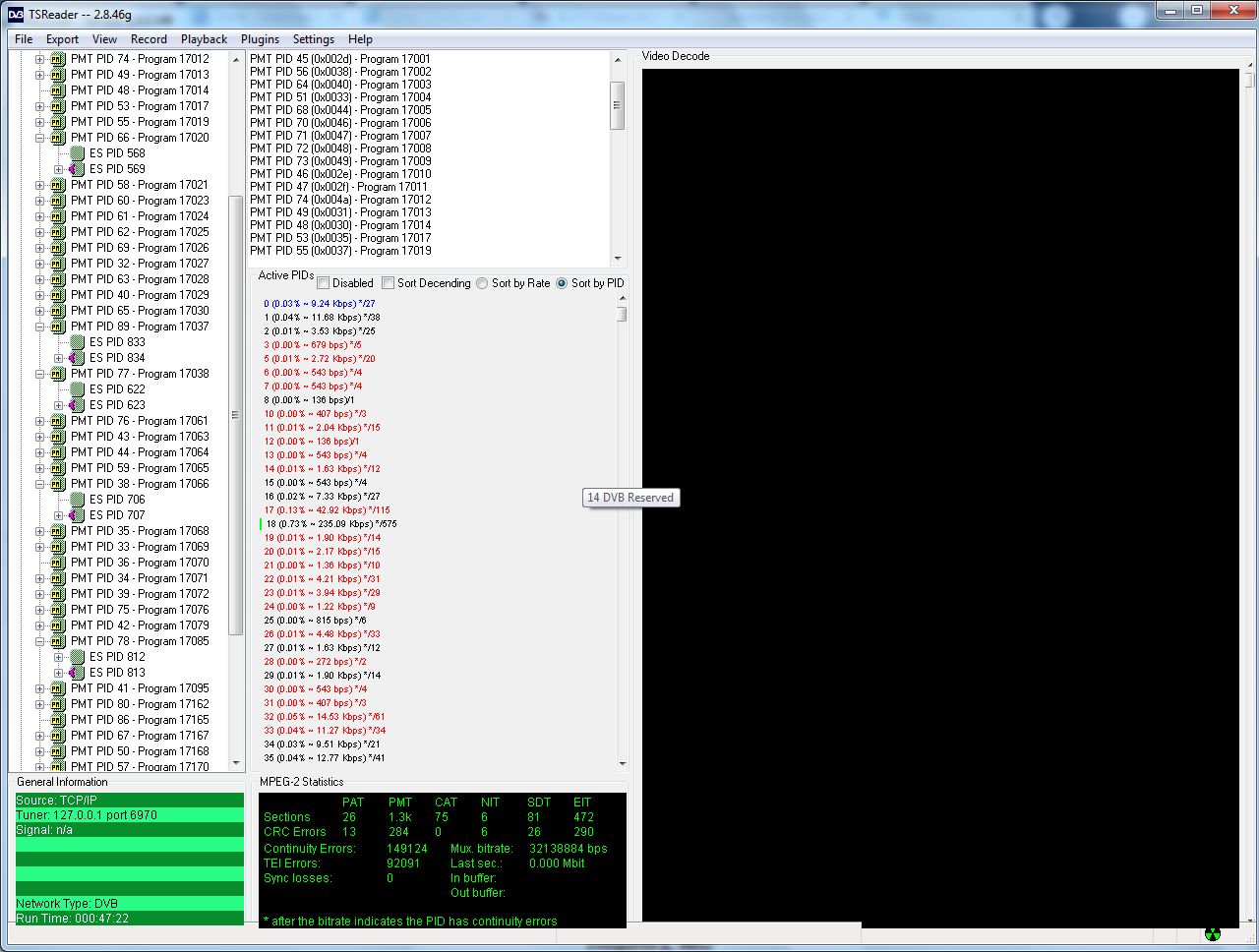Select the audio speaker icon of ES PID 813
The height and width of the screenshot is (952, 1259).
point(76,673)
